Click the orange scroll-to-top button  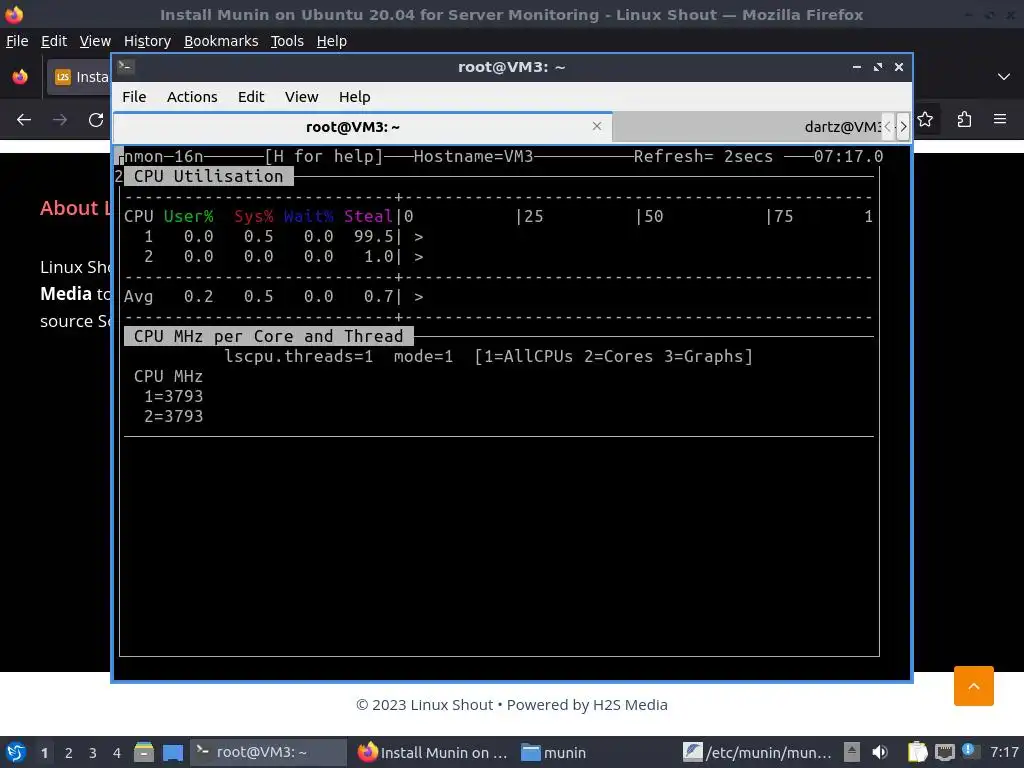[x=973, y=686]
